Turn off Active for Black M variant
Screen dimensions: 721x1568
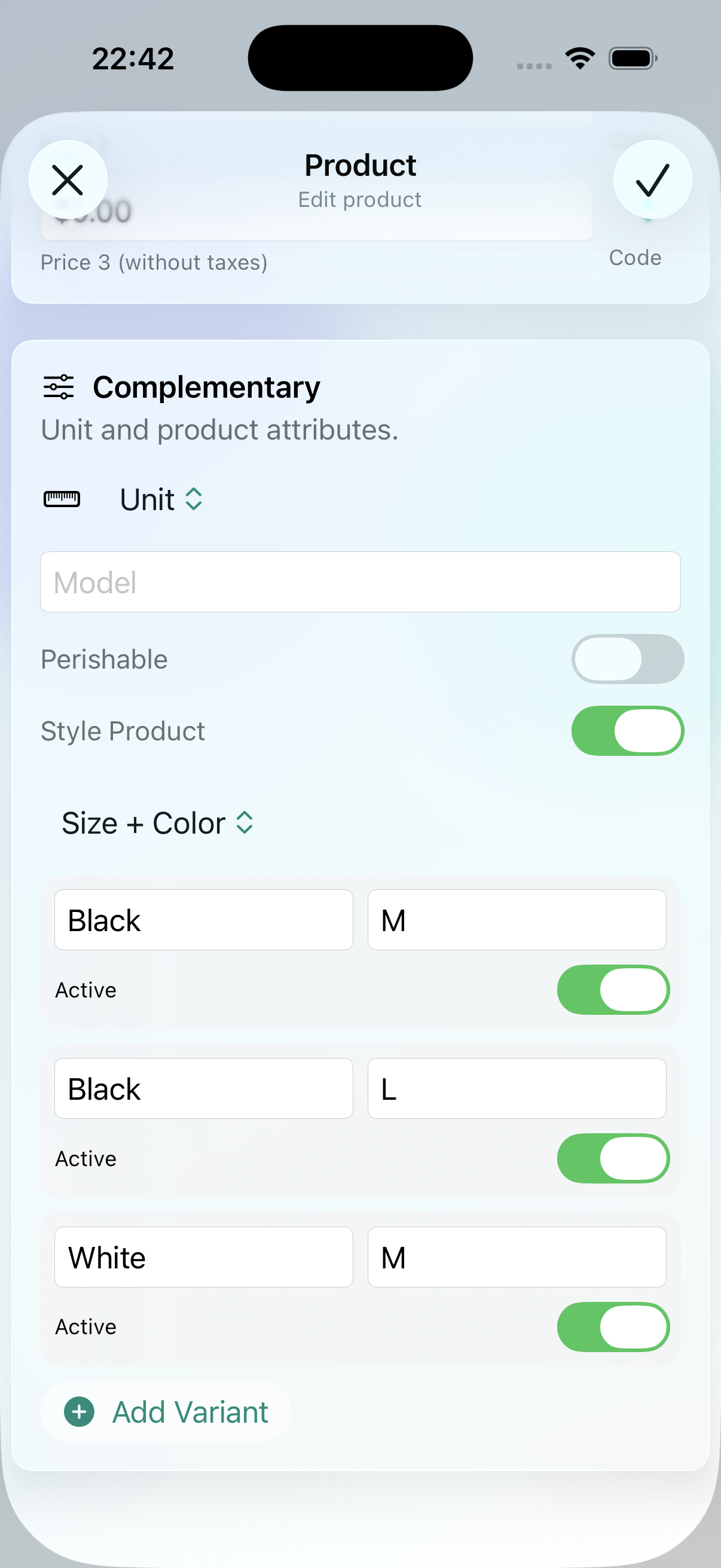613,990
